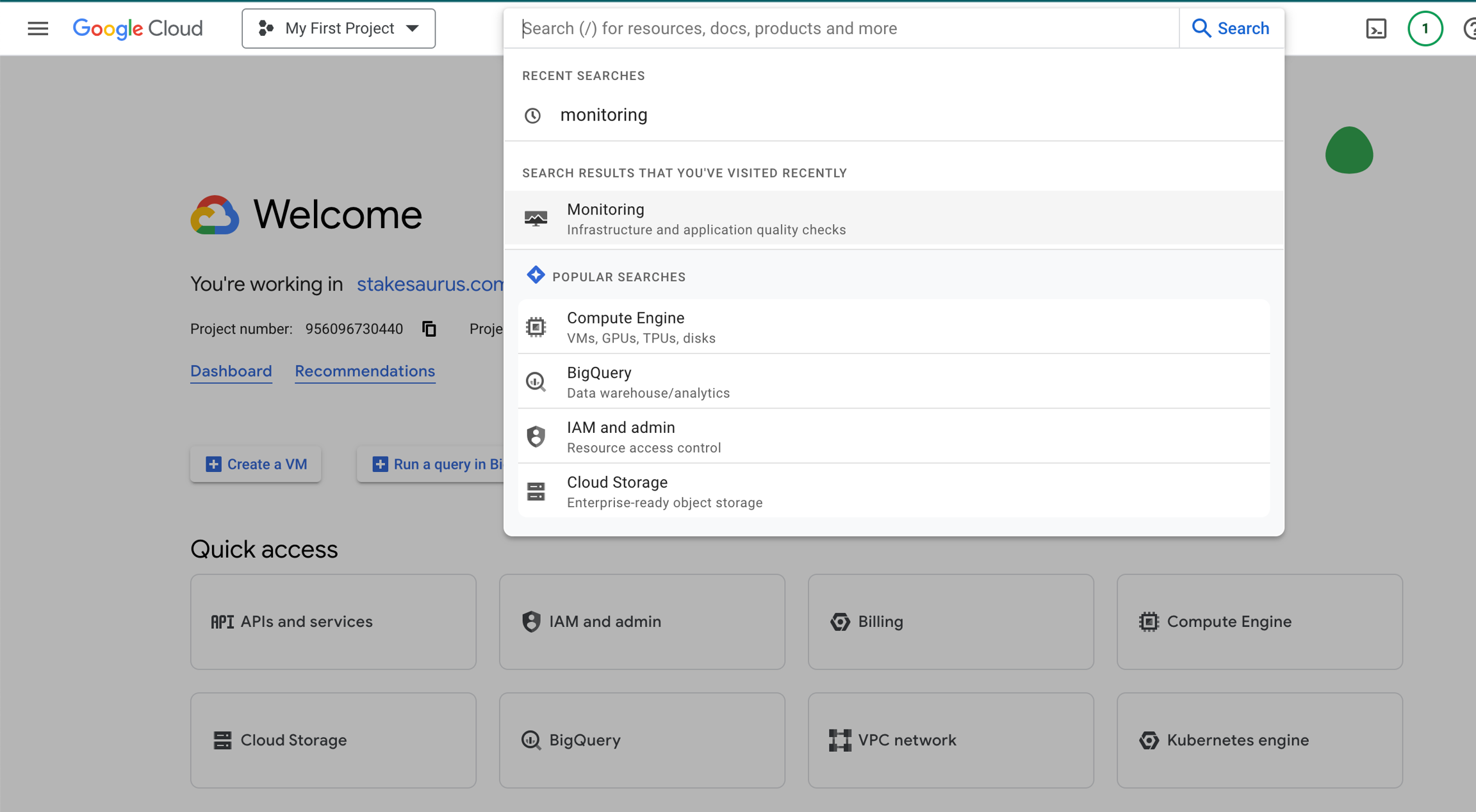Click the BigQuery magnifier icon in popular searches

tap(536, 382)
